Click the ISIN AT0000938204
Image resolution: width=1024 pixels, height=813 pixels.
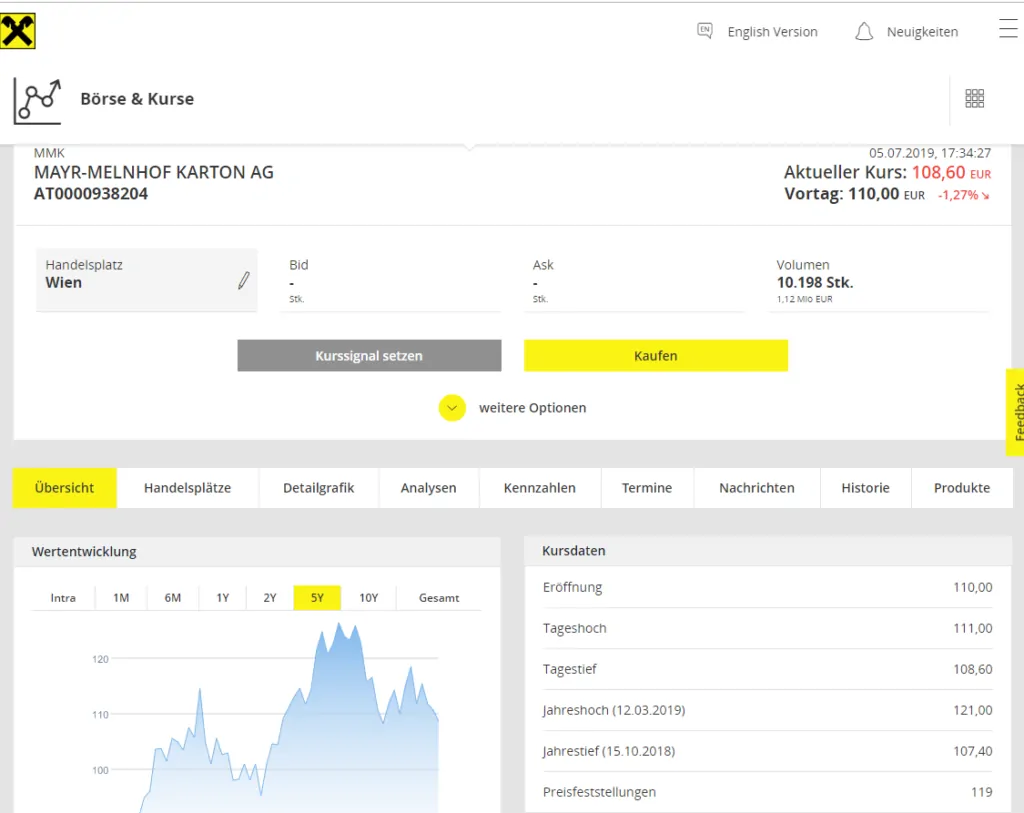pyautogui.click(x=91, y=194)
